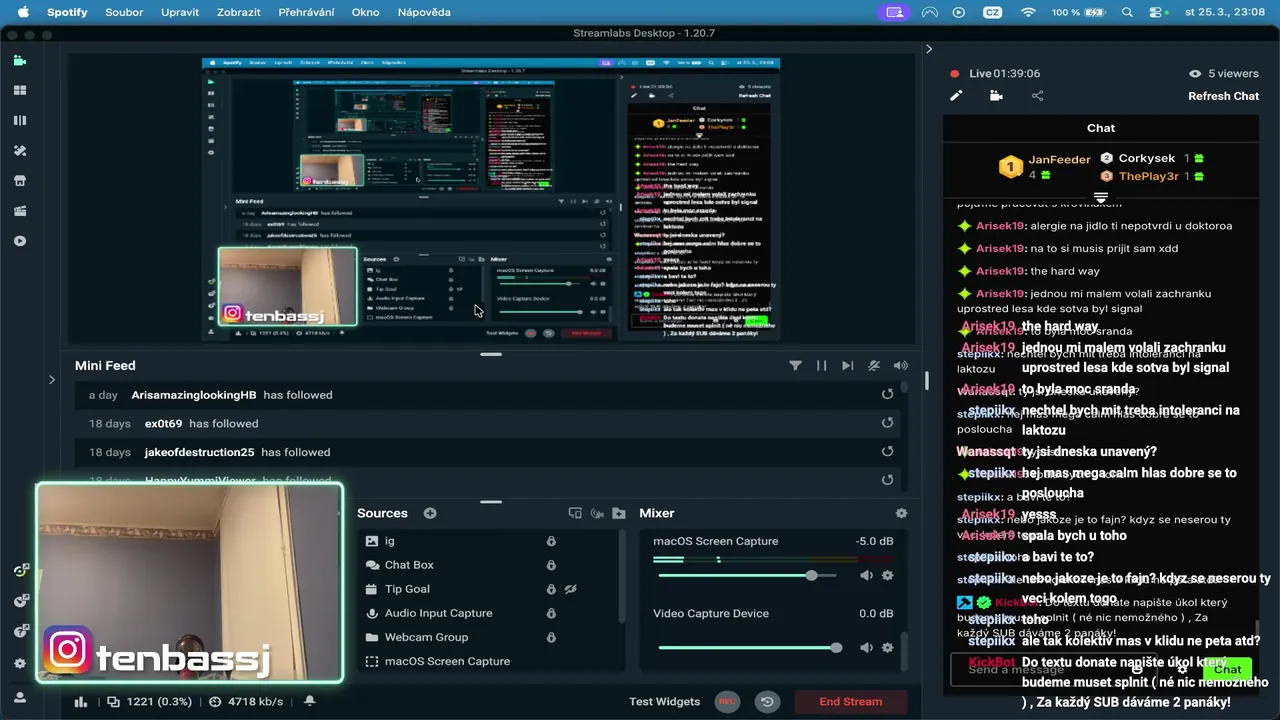
Task: Open the Nápověda menu
Action: tap(424, 12)
